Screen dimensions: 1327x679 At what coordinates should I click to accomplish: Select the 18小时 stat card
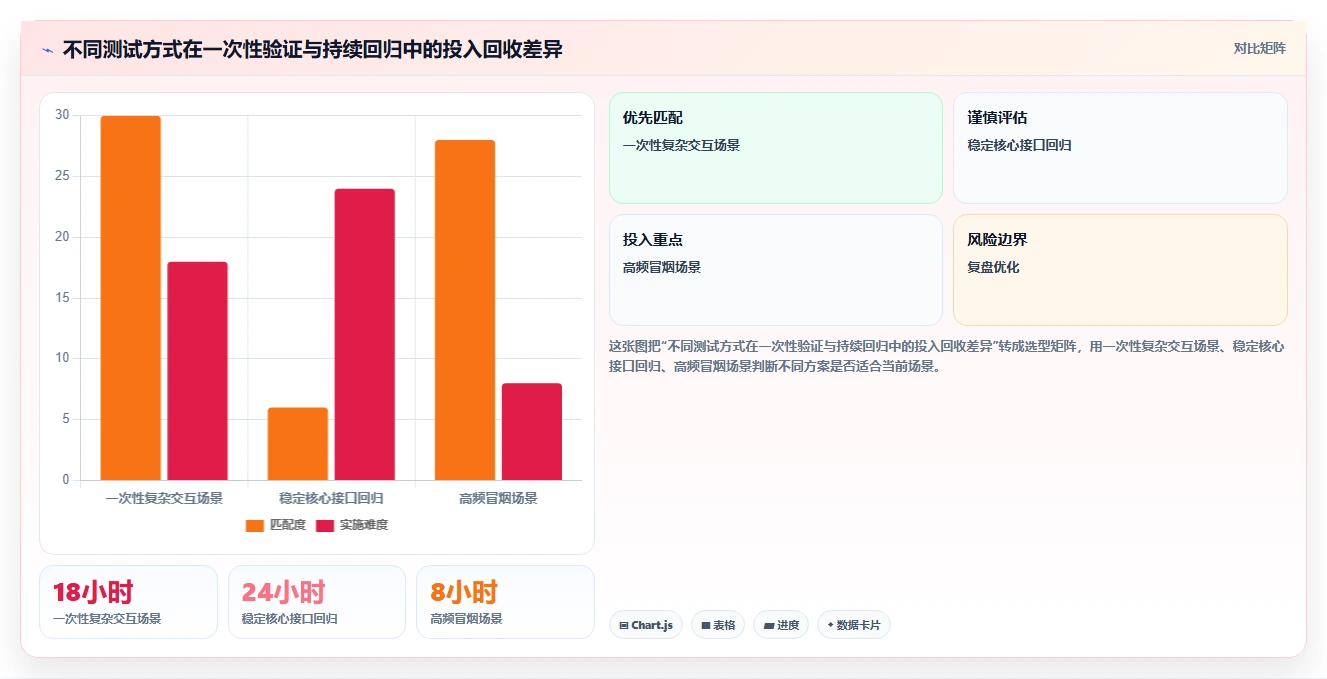(128, 602)
